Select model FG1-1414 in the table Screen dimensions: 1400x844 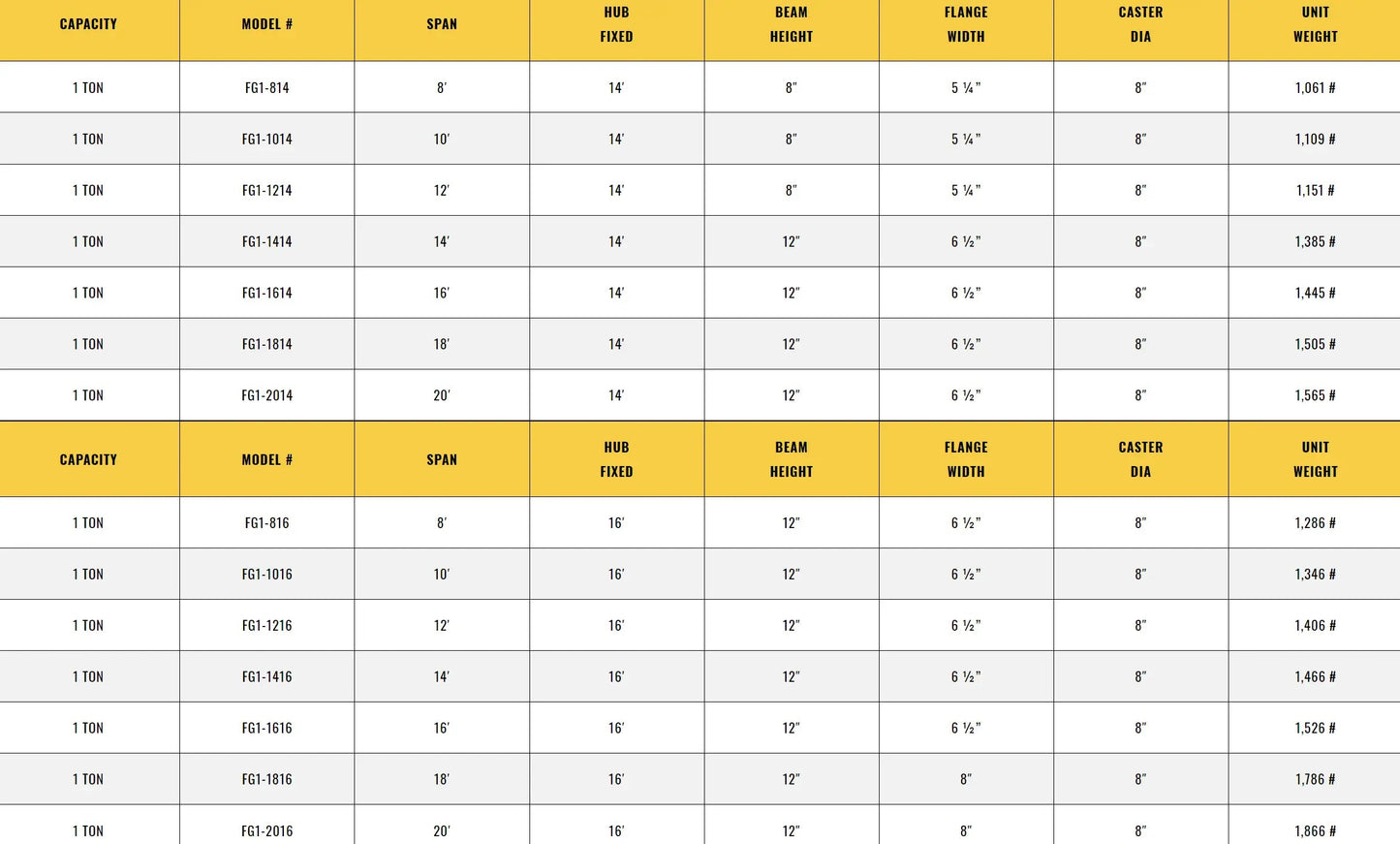click(x=266, y=242)
